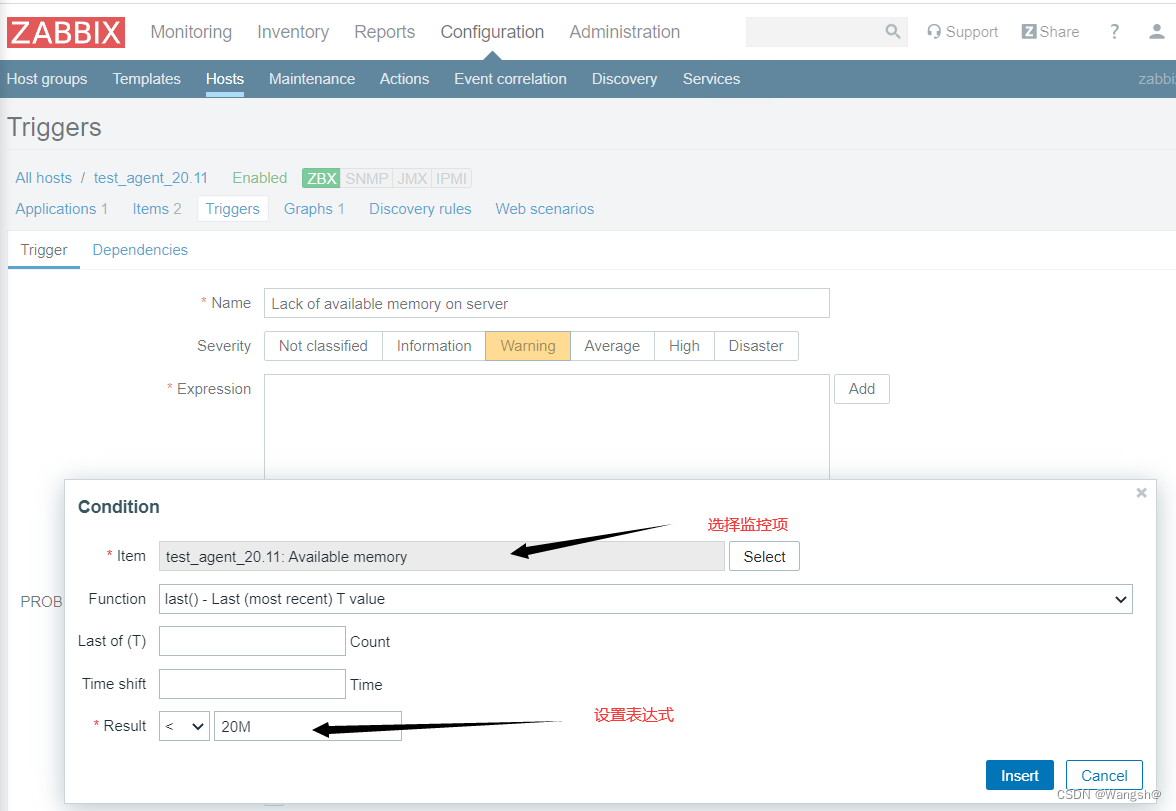Open the Configuration menu

click(492, 32)
